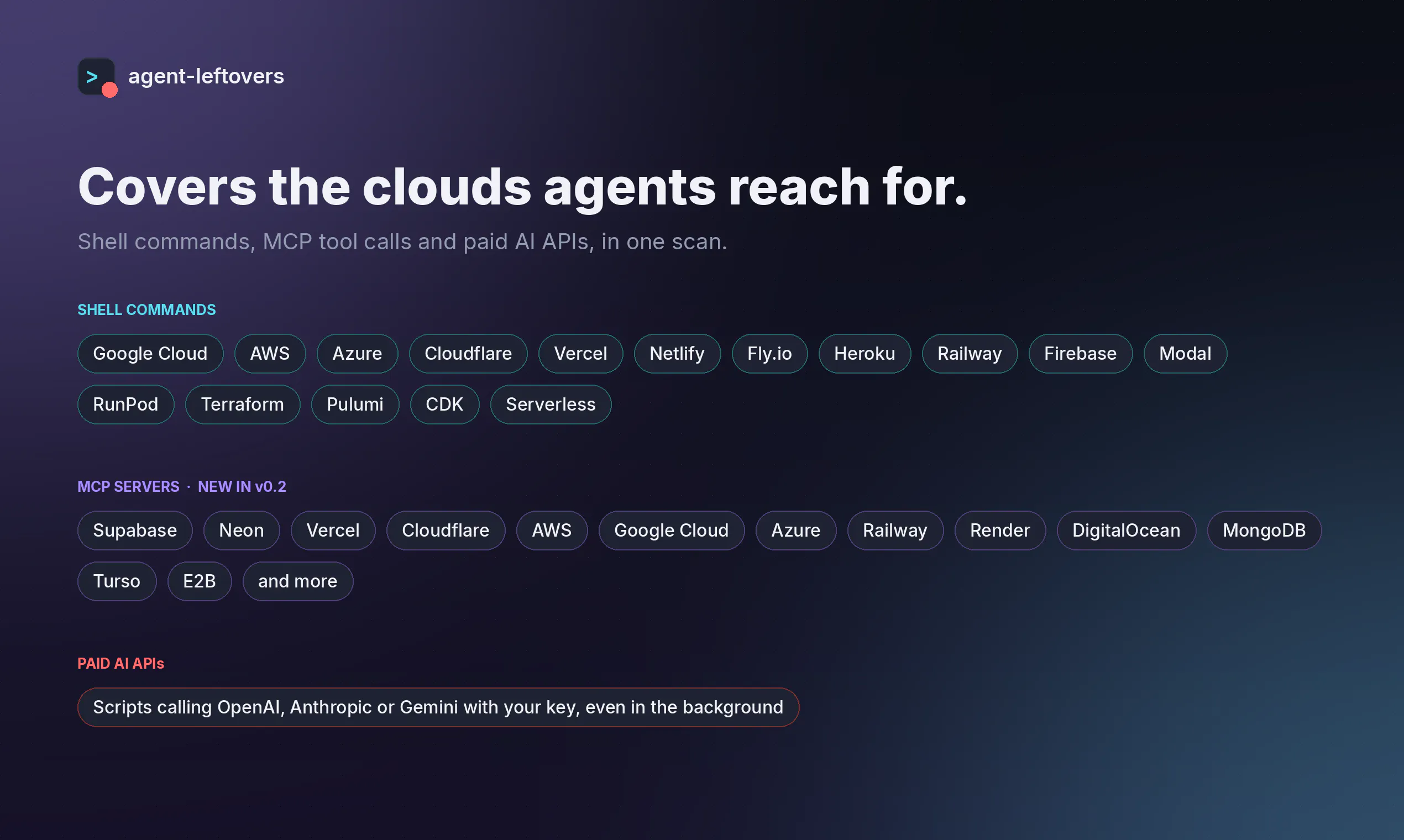
Task: Click the CDK pill
Action: point(445,405)
